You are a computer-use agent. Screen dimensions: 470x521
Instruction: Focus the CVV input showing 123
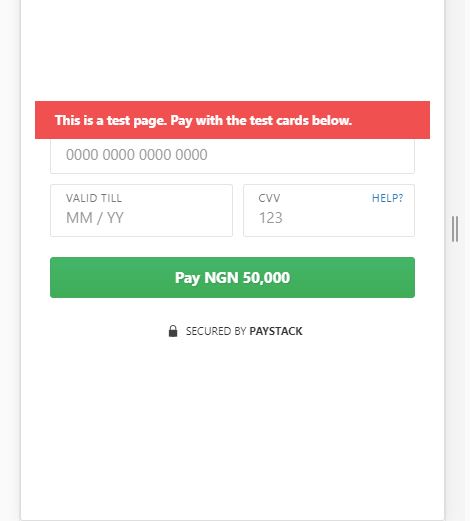(329, 210)
